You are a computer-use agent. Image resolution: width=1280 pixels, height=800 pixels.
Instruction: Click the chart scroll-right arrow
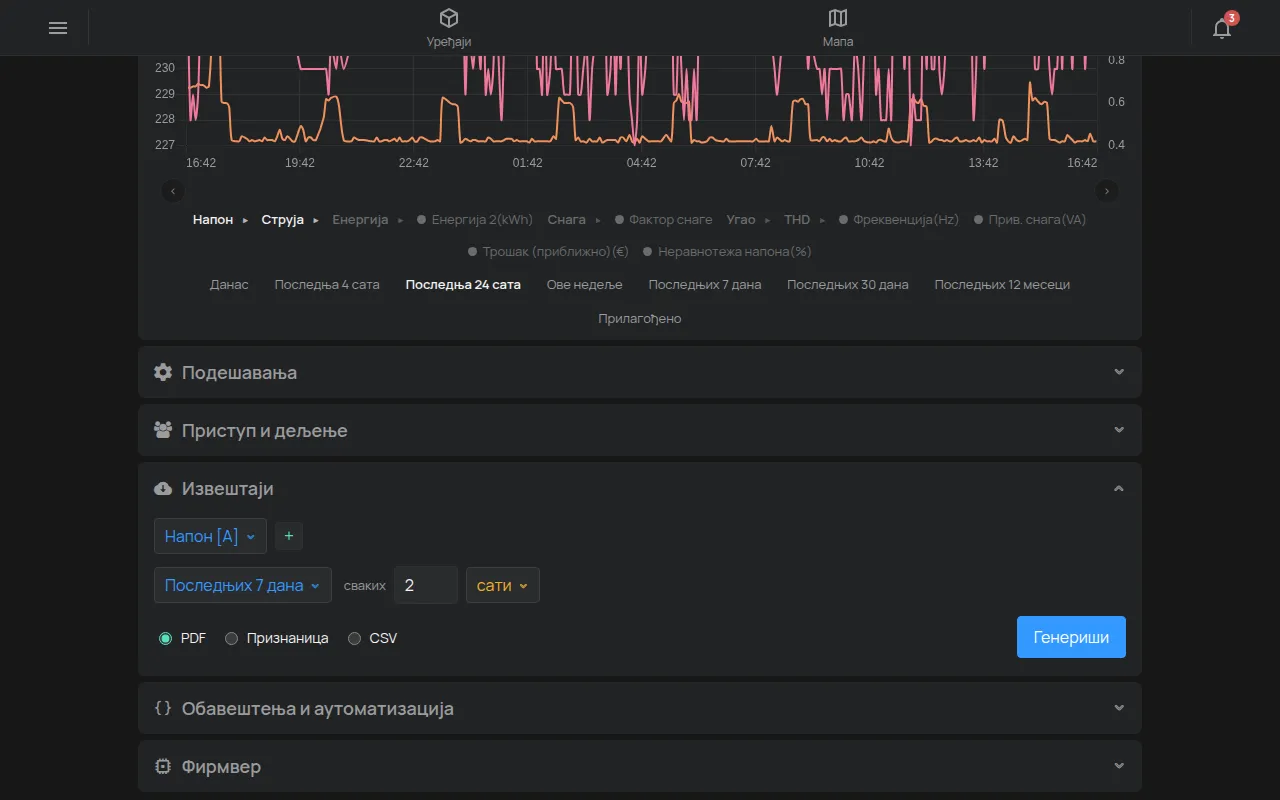point(1107,191)
